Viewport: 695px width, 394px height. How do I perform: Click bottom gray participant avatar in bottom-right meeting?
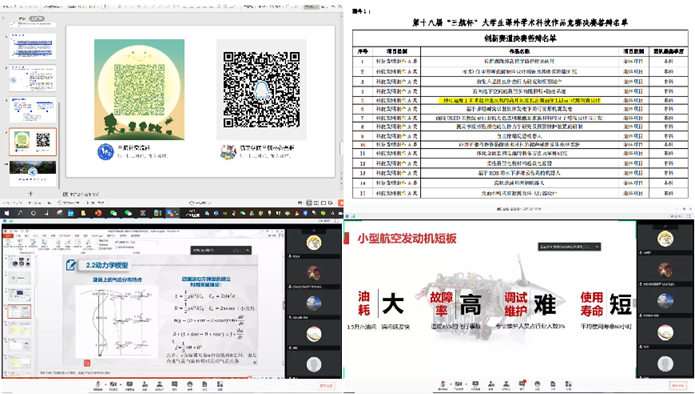pyautogui.click(x=665, y=364)
